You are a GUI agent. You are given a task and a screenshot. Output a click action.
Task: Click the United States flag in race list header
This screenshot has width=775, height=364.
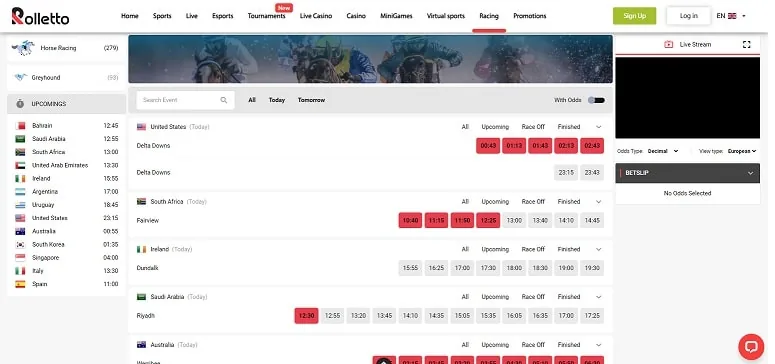click(x=141, y=127)
